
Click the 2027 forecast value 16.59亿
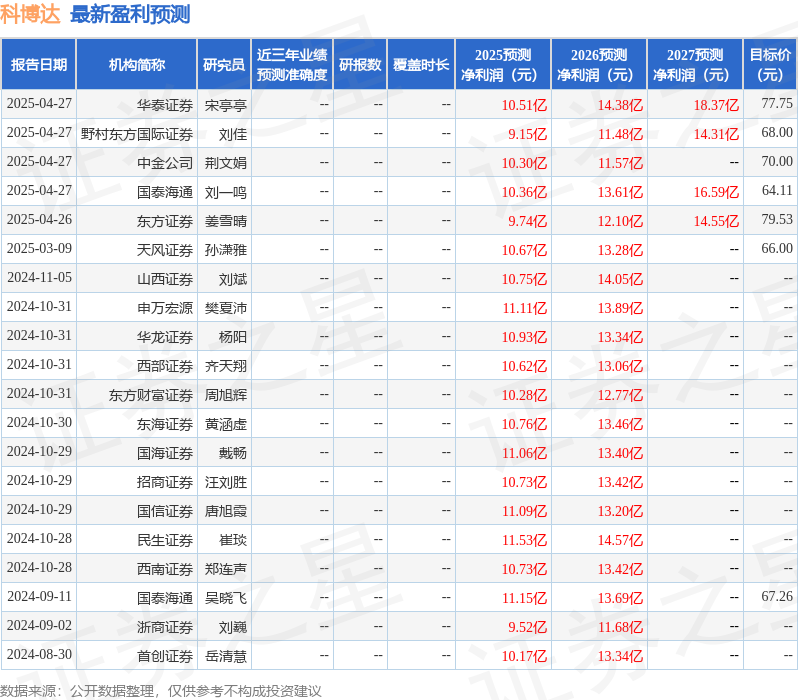(x=716, y=192)
